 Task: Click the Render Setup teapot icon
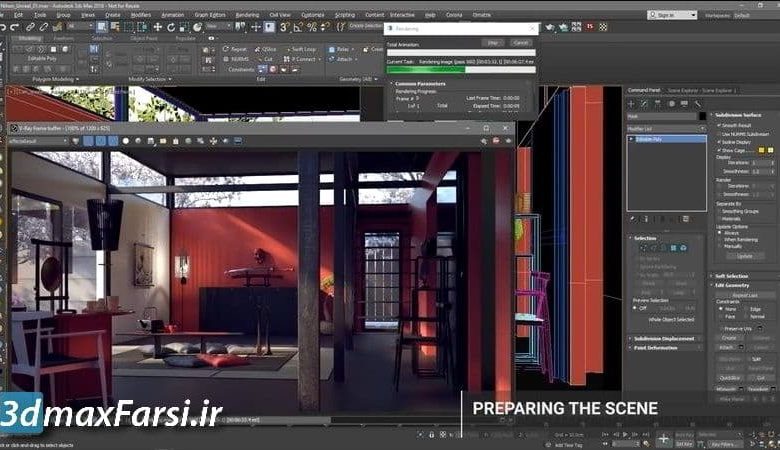(x=550, y=27)
